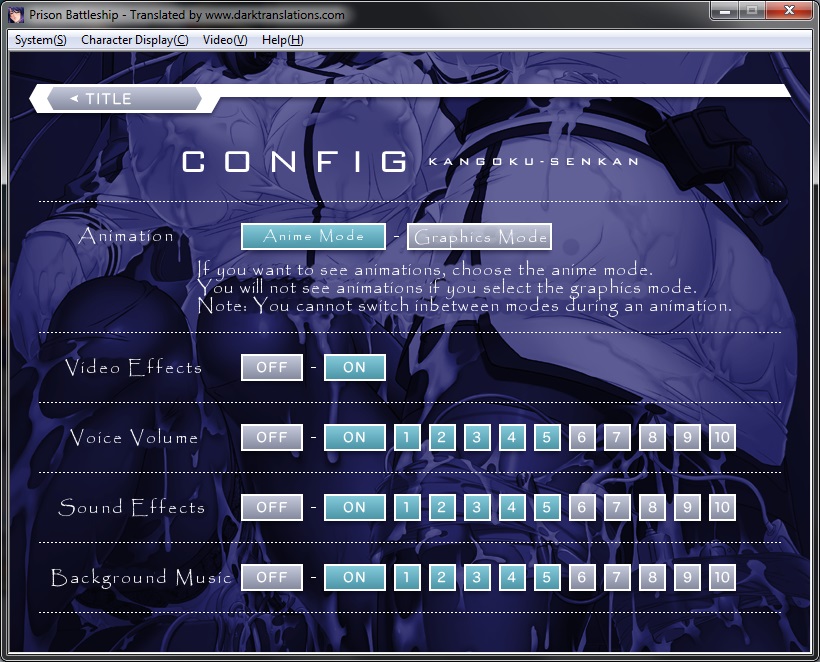The image size is (820, 662).
Task: Turn Sound Effects ON
Action: pos(355,507)
